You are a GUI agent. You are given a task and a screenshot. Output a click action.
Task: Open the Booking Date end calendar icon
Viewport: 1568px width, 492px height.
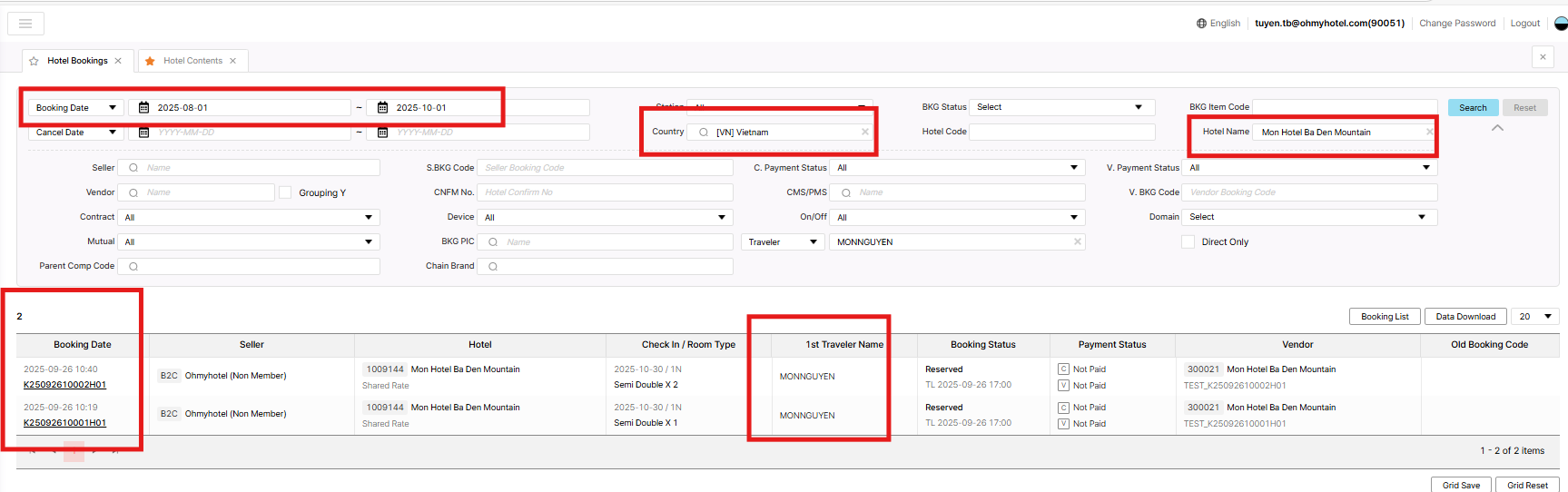[382, 107]
